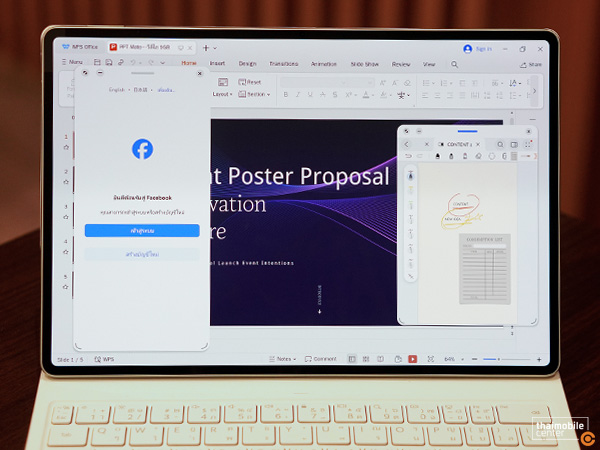Open the Insert ribbon tab
The height and width of the screenshot is (450, 600).
(217, 63)
